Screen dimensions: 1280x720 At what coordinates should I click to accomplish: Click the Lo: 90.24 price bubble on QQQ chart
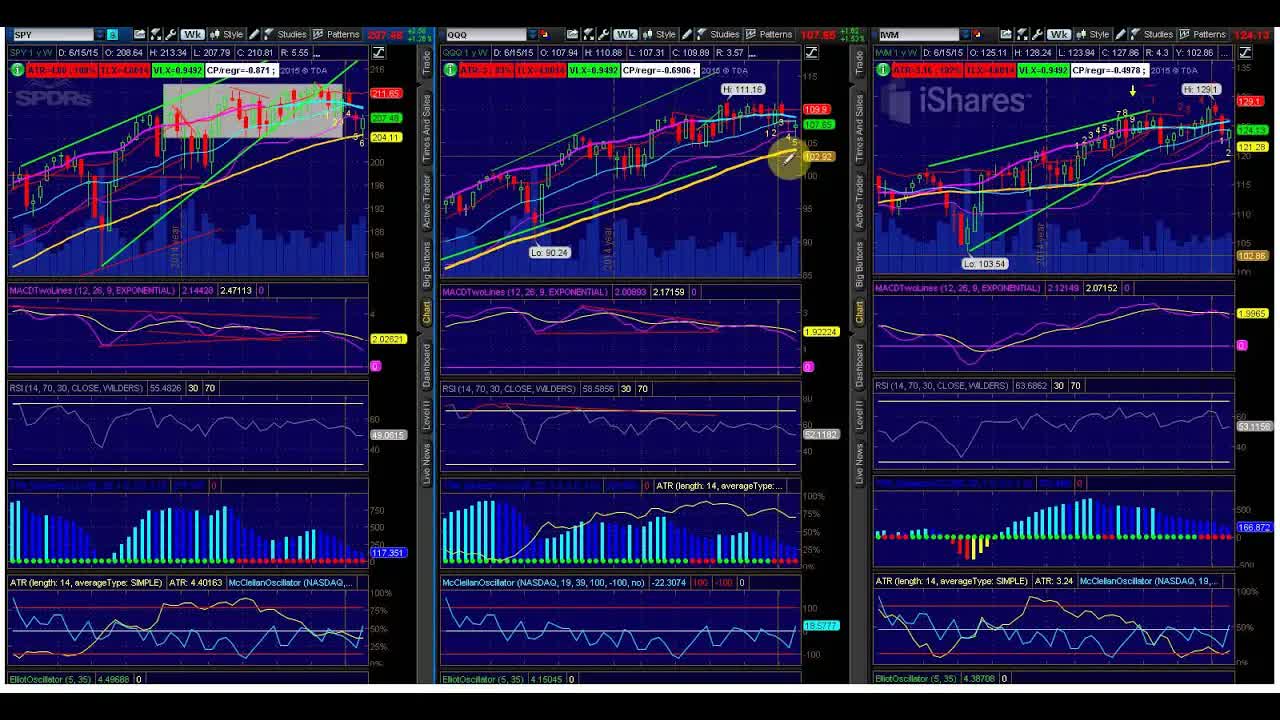[x=549, y=252]
